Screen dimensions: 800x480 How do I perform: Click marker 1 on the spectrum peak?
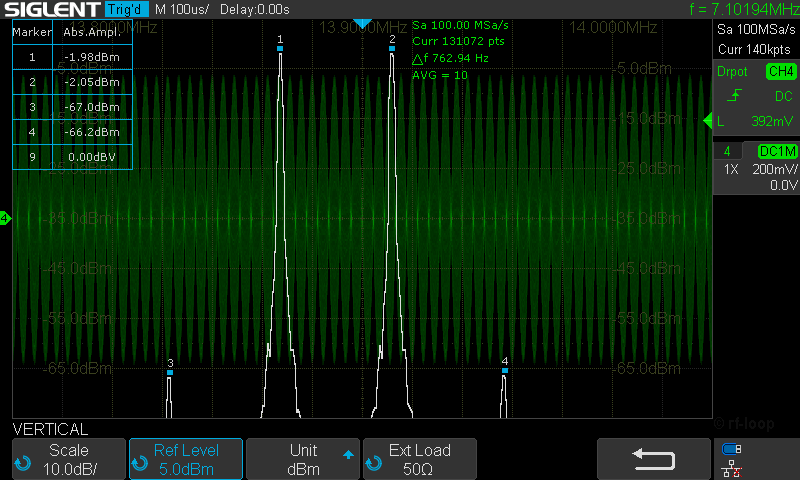pyautogui.click(x=280, y=48)
